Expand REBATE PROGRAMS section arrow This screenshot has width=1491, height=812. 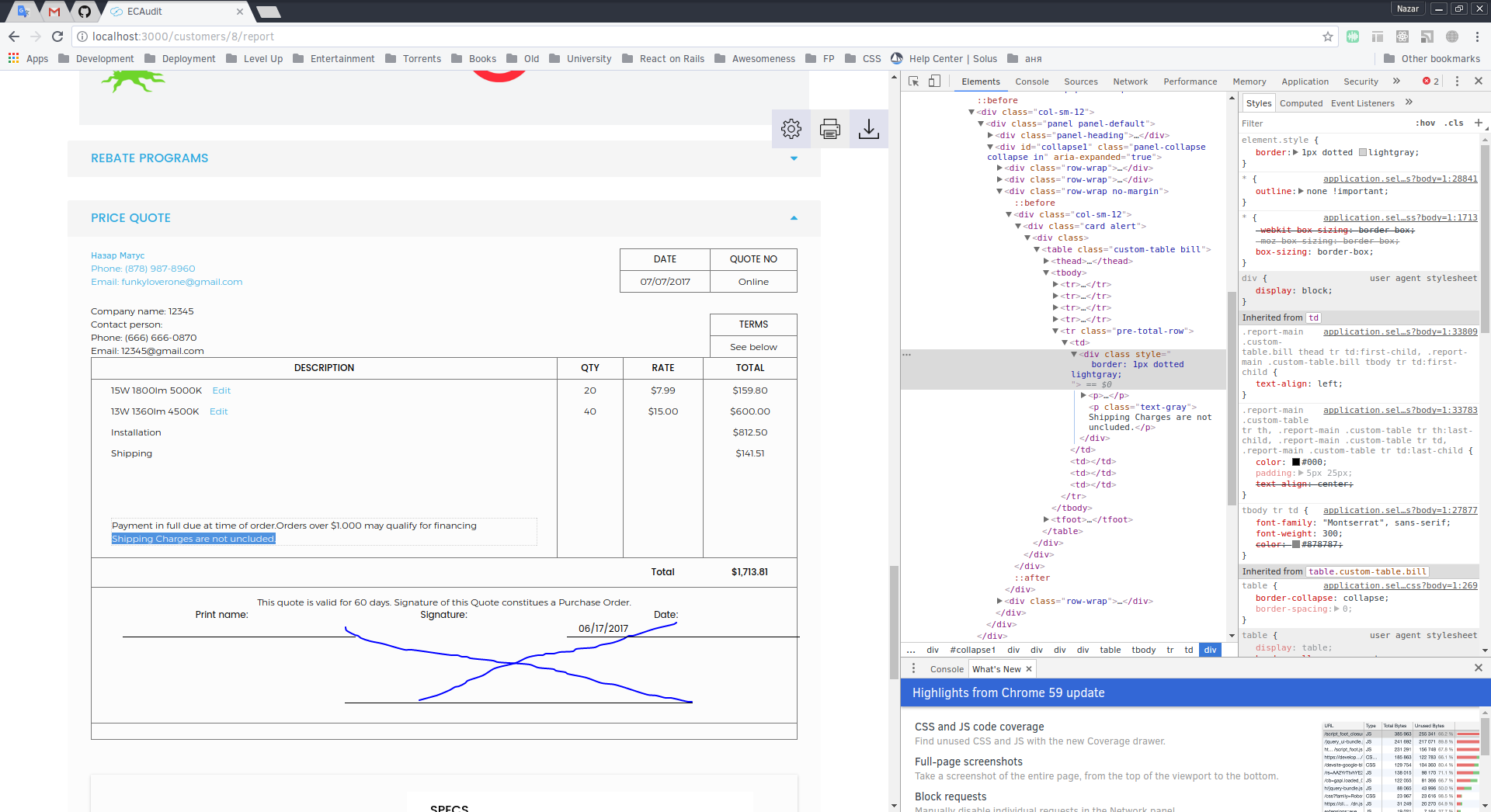(x=794, y=158)
